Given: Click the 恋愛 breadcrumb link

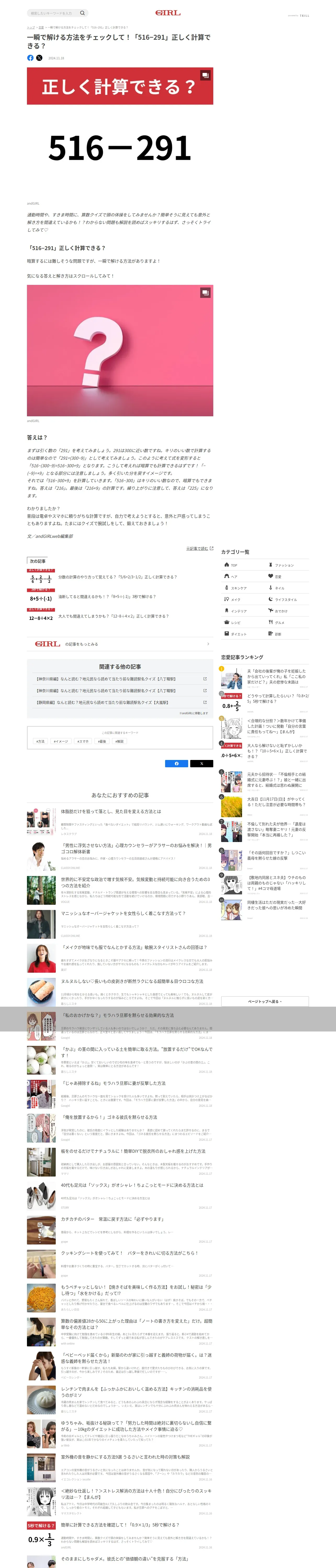Looking at the screenshot, I should (41, 27).
